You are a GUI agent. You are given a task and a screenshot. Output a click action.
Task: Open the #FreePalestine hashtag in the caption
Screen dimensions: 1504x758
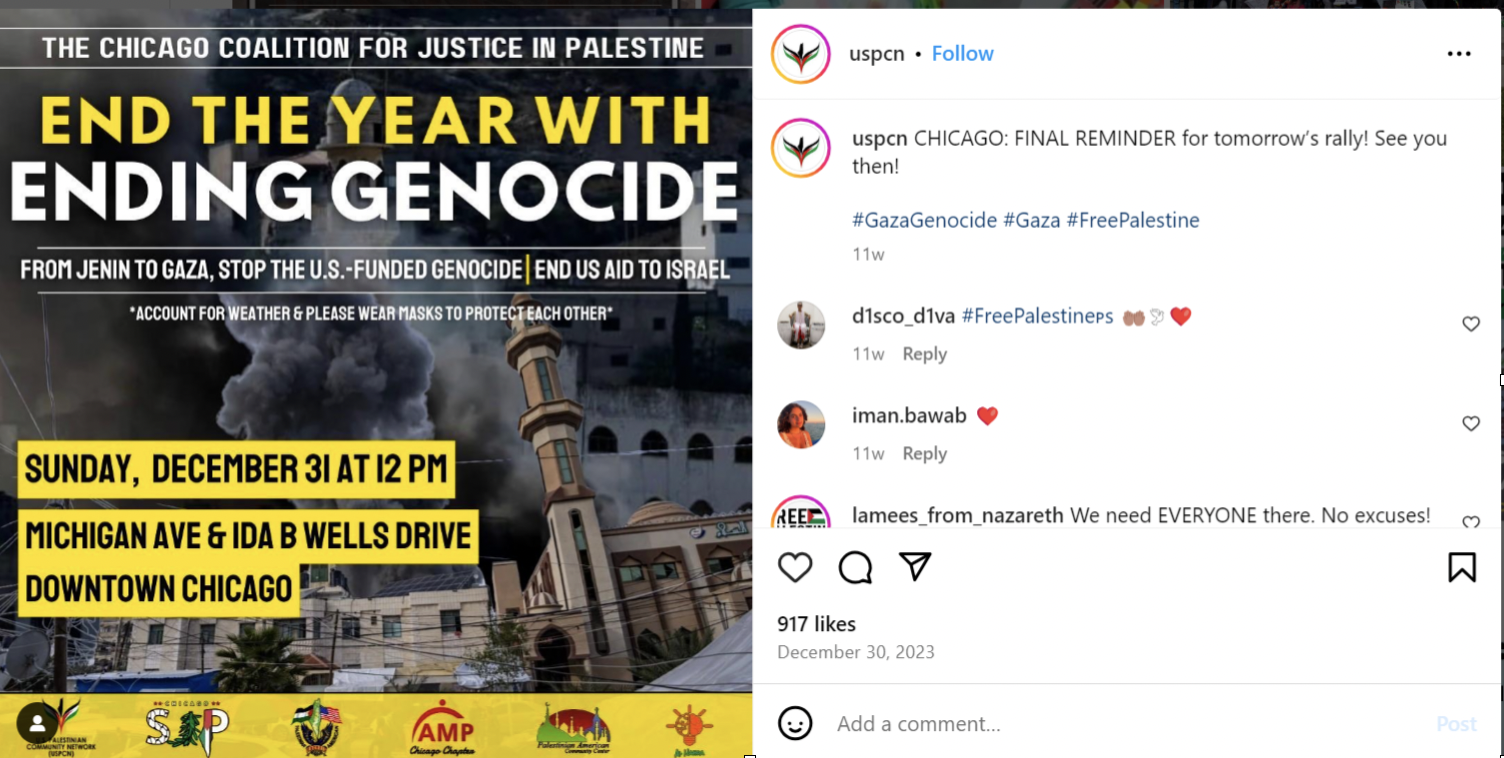[x=1132, y=220]
